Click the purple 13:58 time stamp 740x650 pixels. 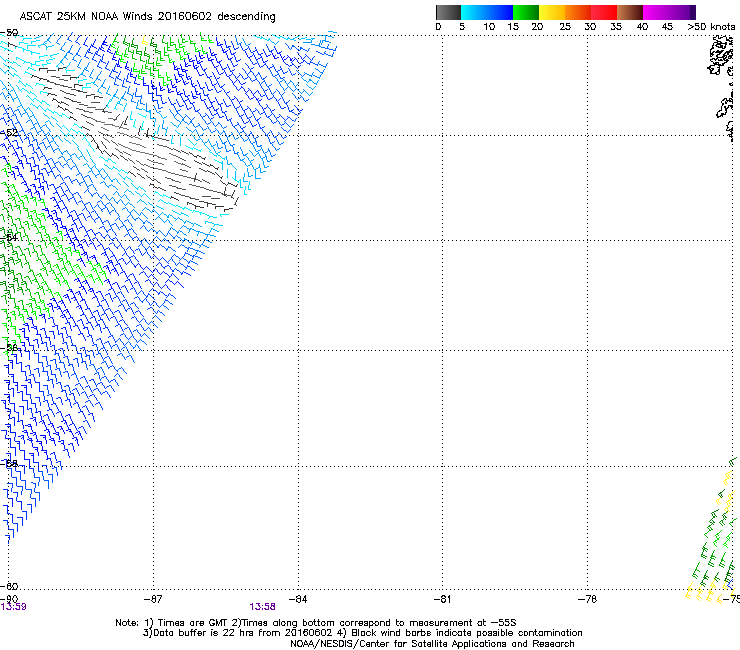coord(262,607)
